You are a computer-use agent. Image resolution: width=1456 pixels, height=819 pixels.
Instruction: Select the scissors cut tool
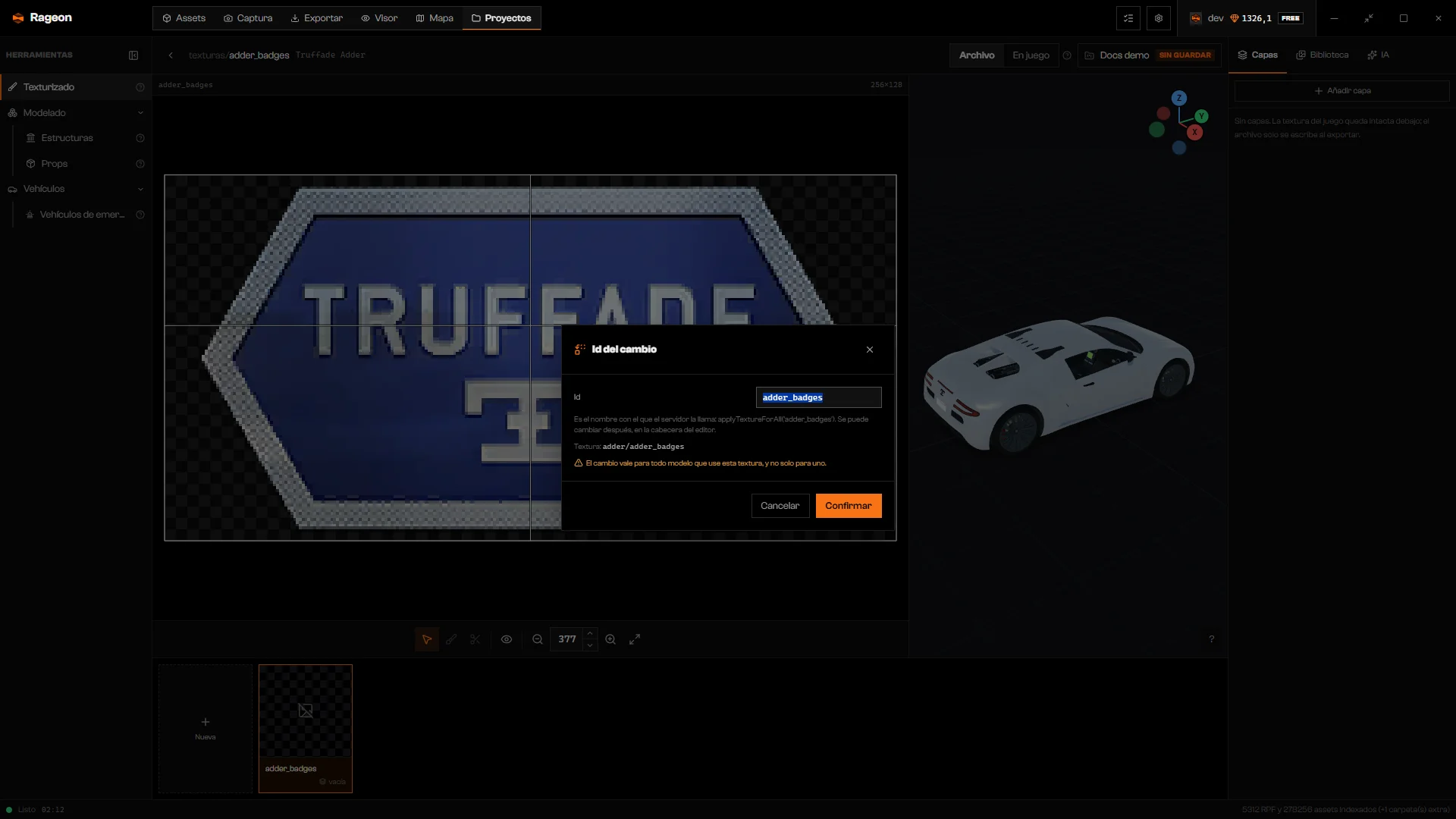pos(475,639)
